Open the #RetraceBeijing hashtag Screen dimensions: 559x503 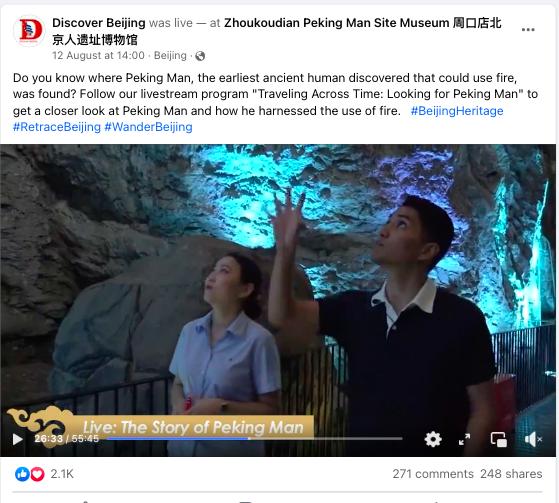coord(57,127)
